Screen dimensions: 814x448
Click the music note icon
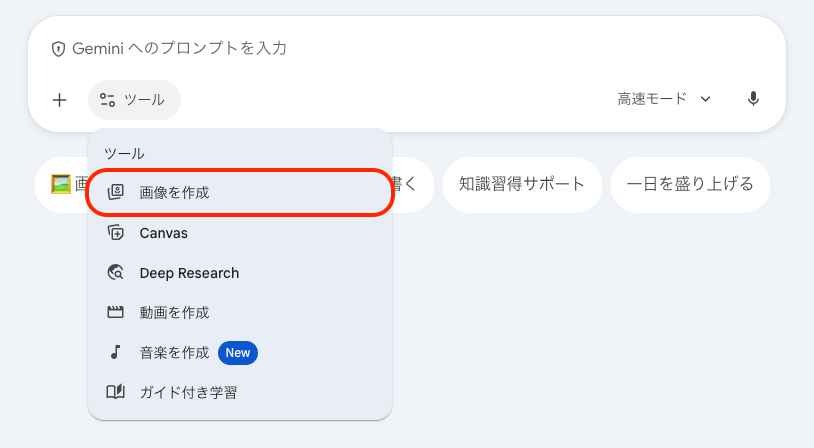coord(116,352)
